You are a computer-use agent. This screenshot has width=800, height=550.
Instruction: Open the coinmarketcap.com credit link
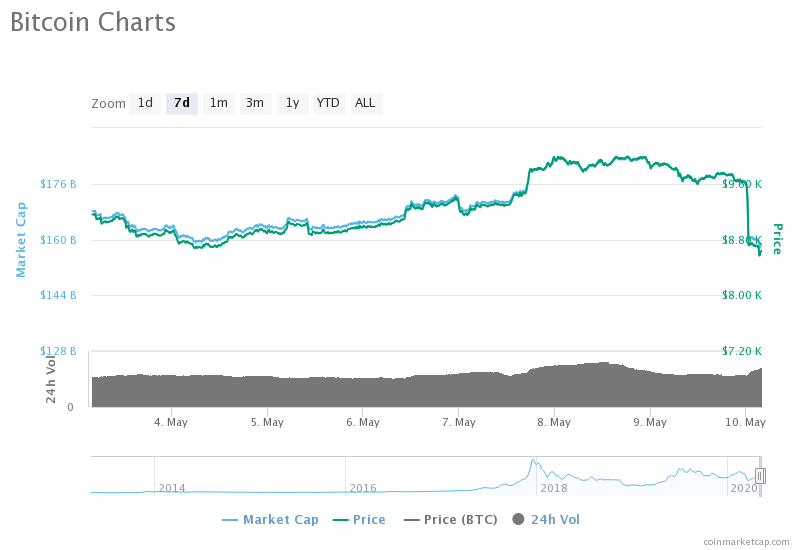coord(746,542)
